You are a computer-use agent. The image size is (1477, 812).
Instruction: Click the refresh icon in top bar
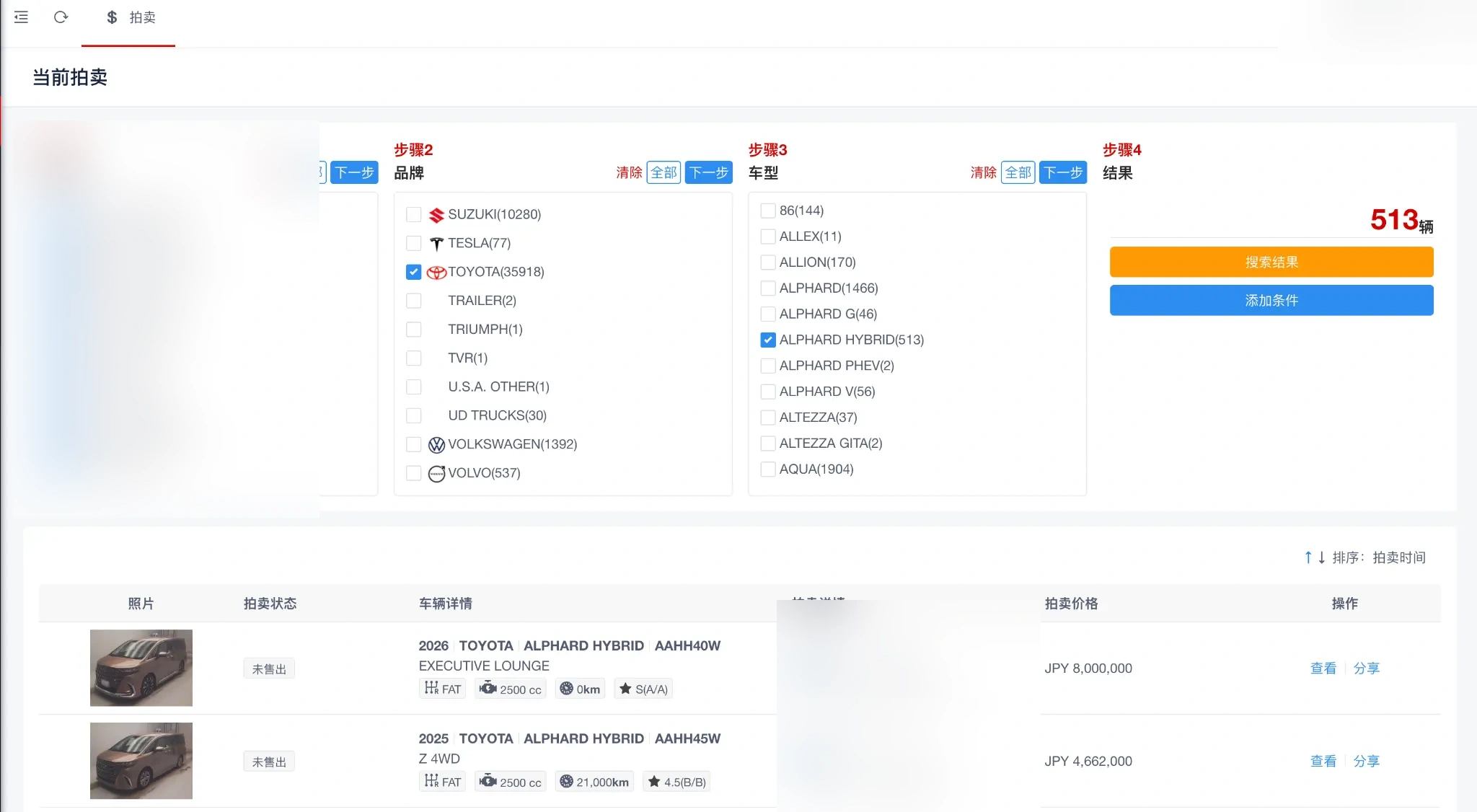(x=61, y=17)
